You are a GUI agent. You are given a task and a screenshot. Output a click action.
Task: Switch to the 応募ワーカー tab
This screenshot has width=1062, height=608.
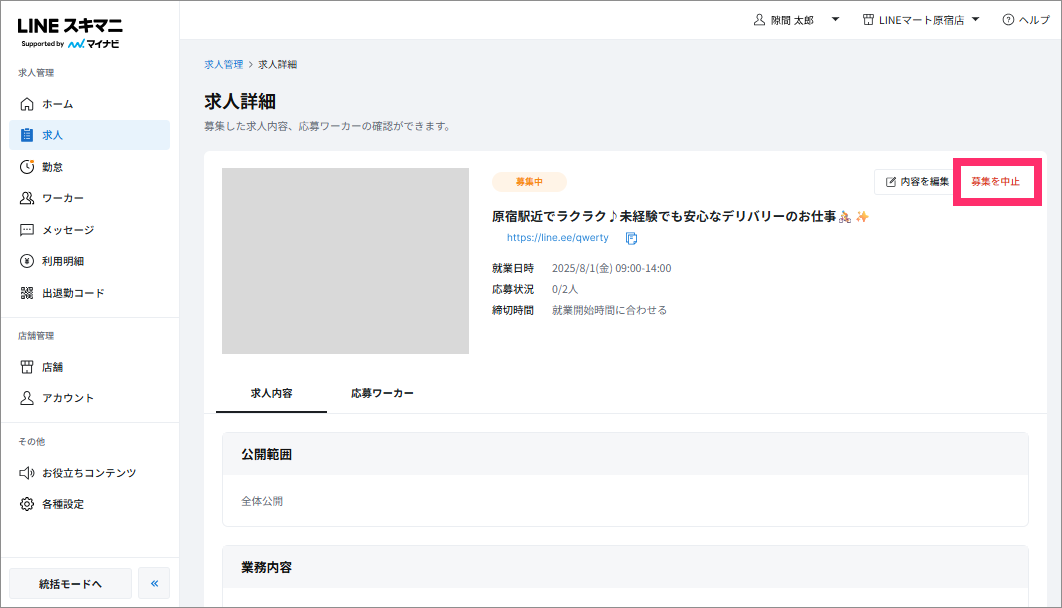(x=382, y=393)
